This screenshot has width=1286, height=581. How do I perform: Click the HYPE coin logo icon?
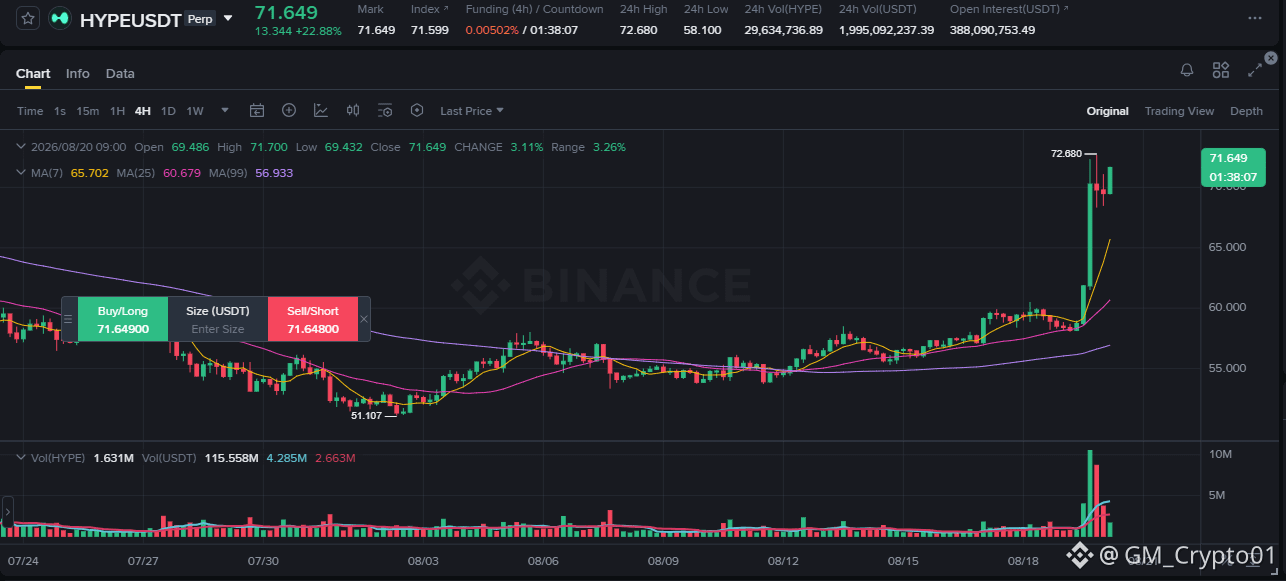tap(60, 18)
